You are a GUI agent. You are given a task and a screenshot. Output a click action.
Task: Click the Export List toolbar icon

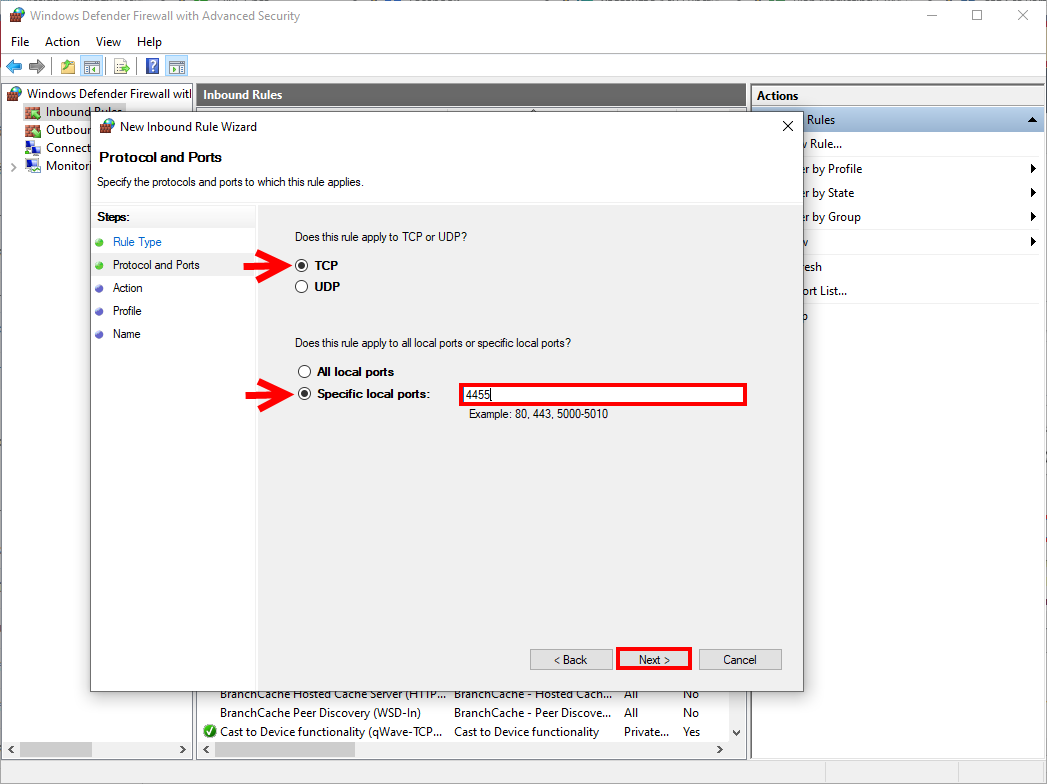[122, 66]
